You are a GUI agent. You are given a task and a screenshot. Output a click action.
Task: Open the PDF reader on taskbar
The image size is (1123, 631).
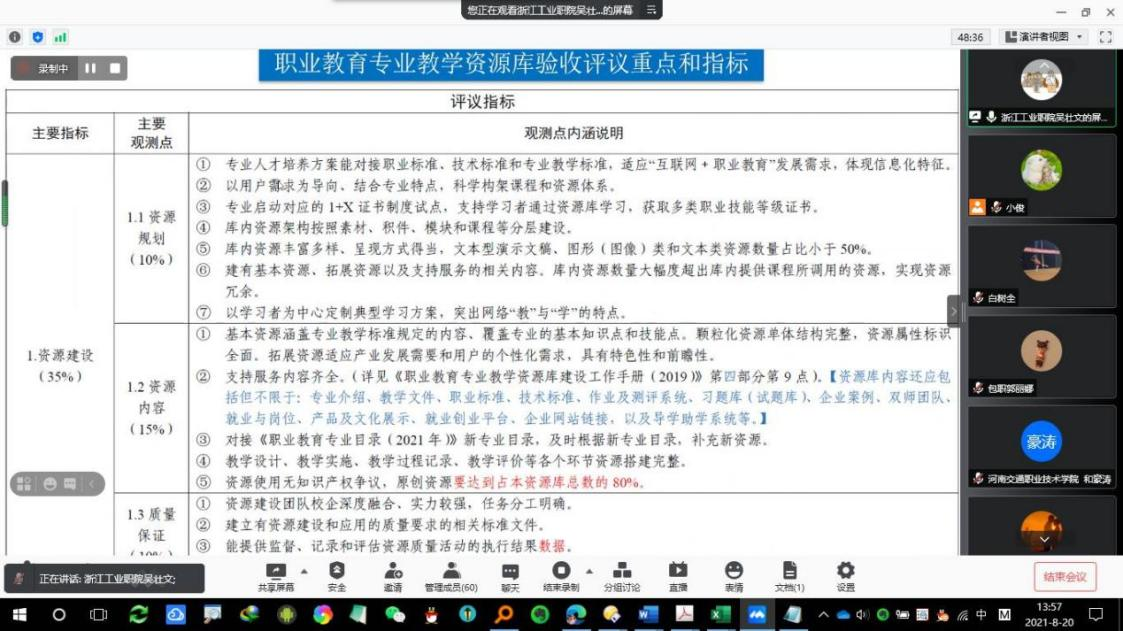(684, 615)
